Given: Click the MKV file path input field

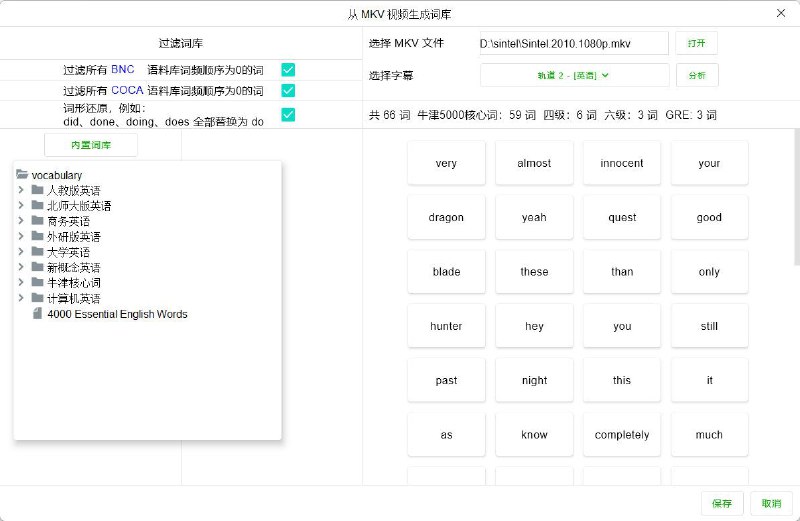Looking at the screenshot, I should click(573, 43).
